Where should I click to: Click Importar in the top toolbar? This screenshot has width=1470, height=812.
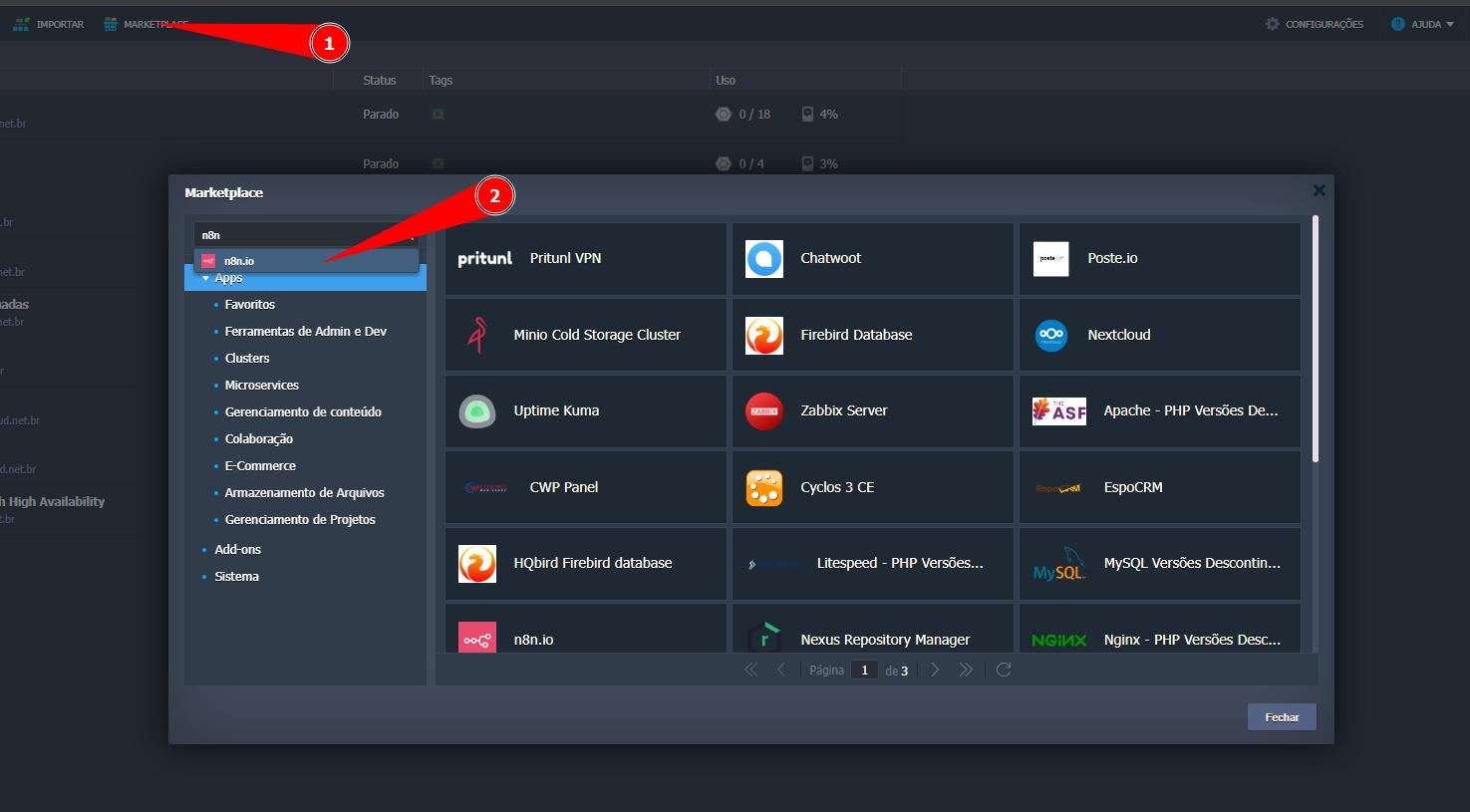point(49,24)
